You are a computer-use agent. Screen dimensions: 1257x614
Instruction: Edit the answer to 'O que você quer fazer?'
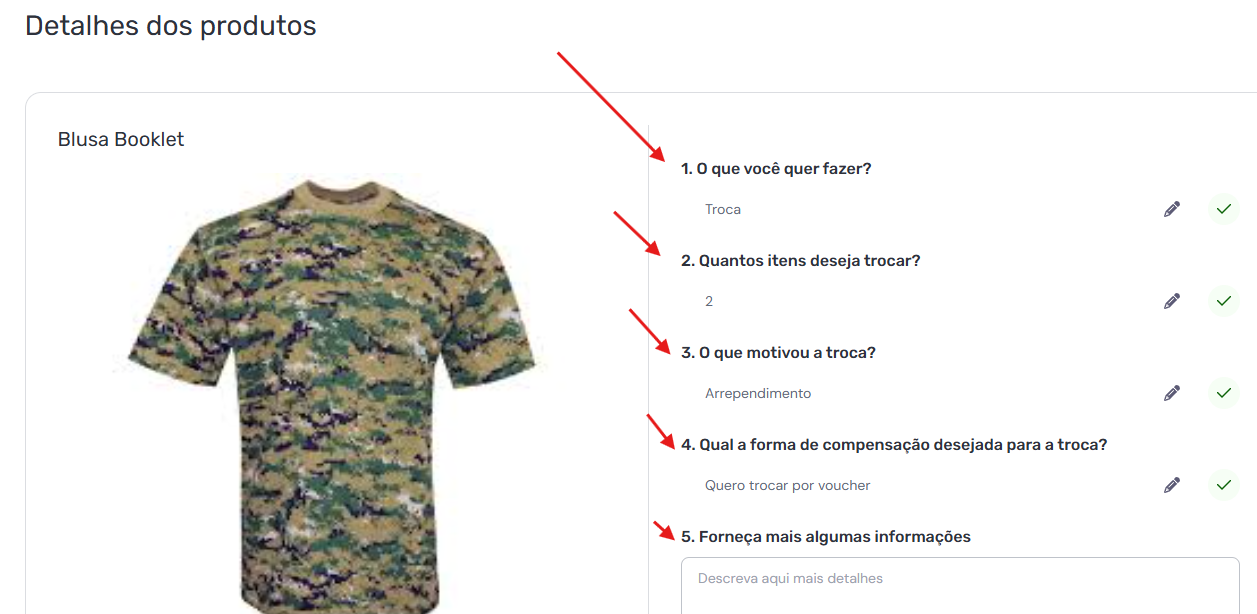(1172, 209)
